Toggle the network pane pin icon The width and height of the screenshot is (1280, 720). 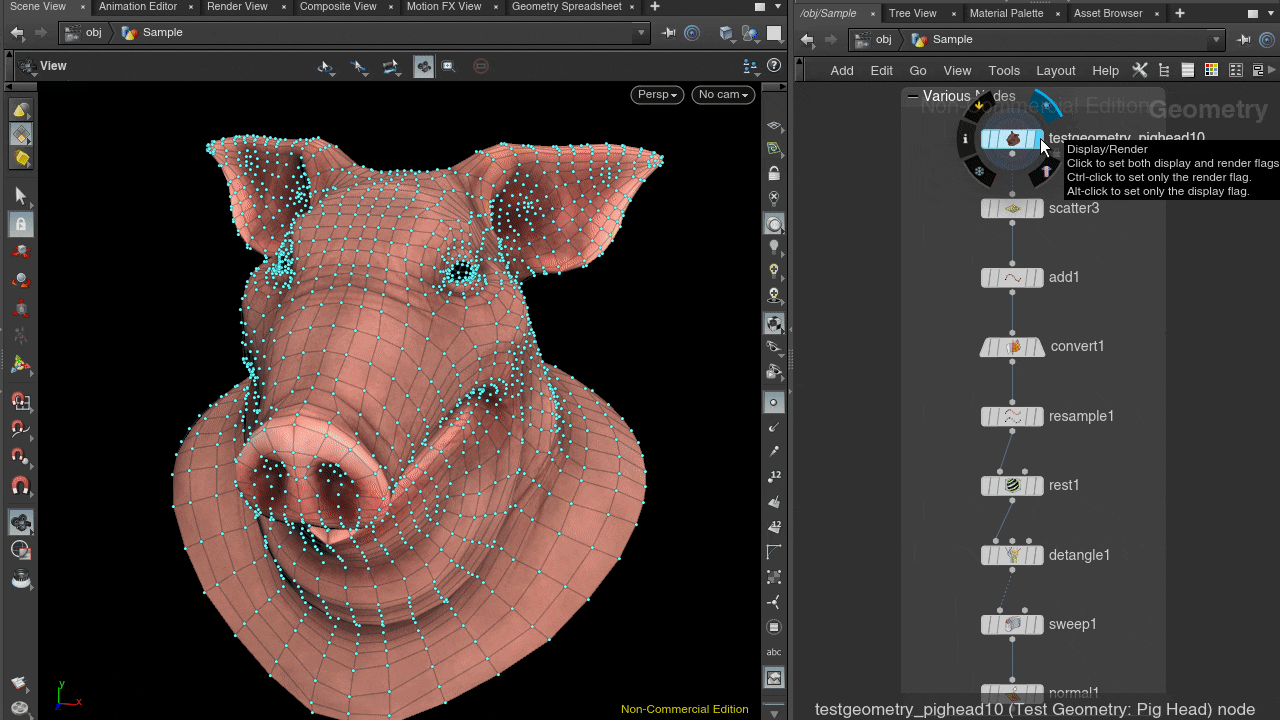point(1243,40)
